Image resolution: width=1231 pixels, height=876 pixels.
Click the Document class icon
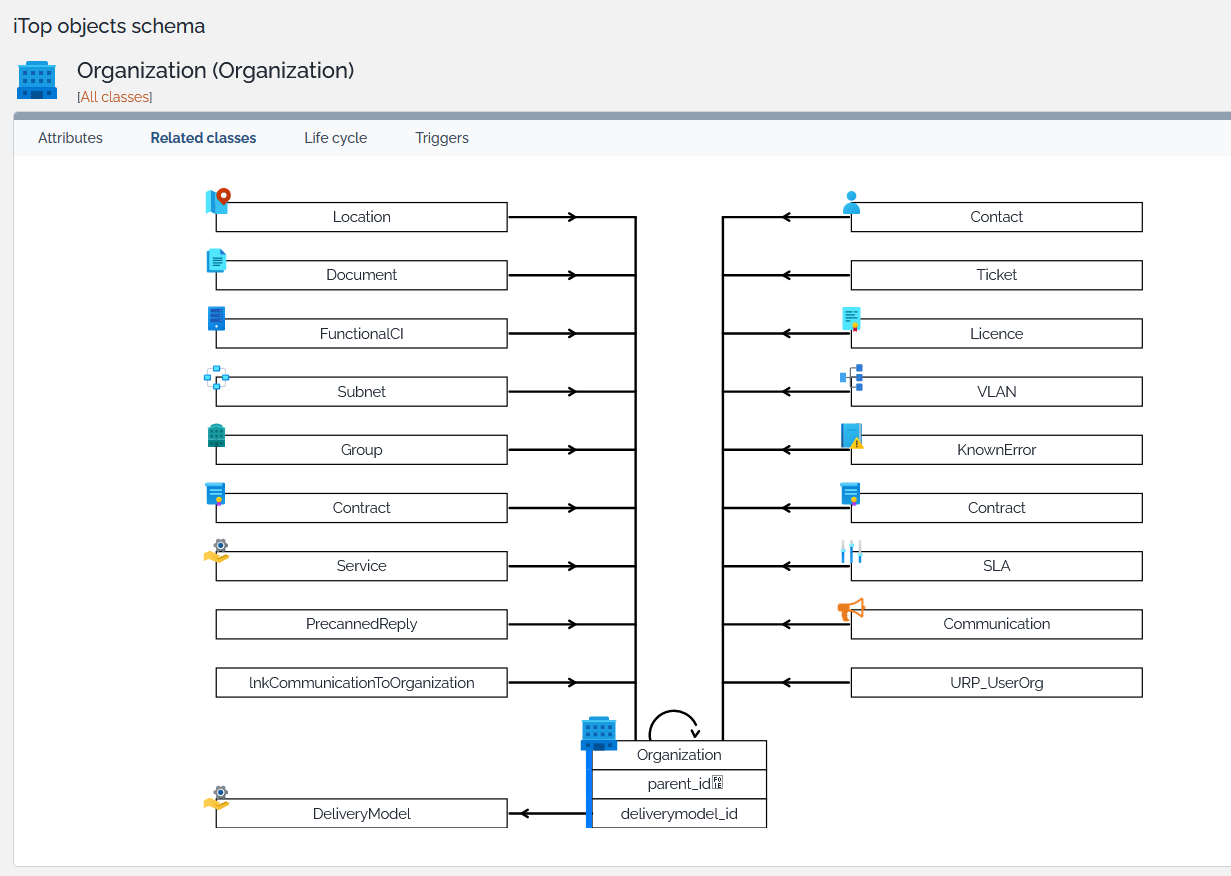point(217,261)
